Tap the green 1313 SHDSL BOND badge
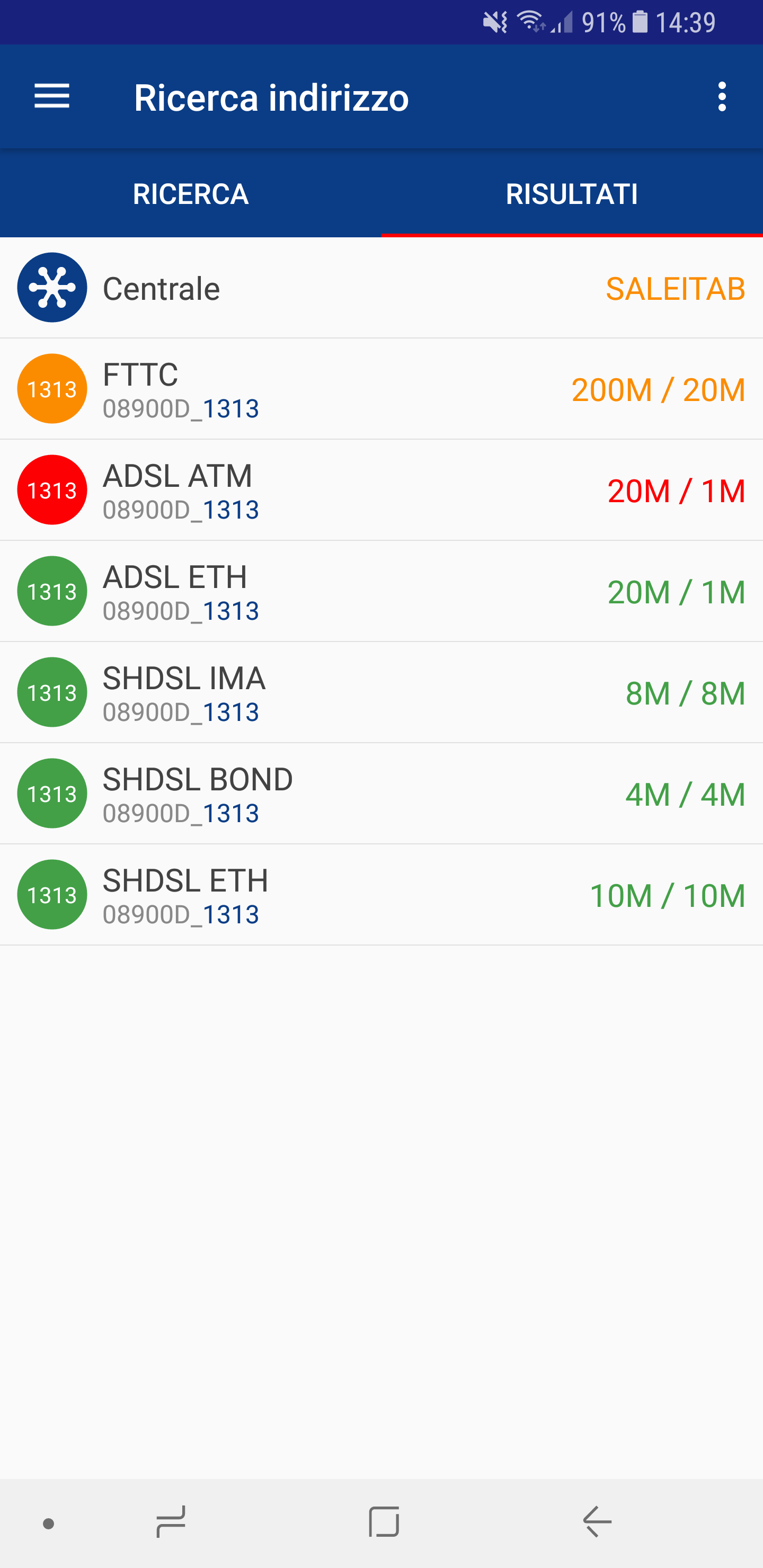 (x=52, y=793)
